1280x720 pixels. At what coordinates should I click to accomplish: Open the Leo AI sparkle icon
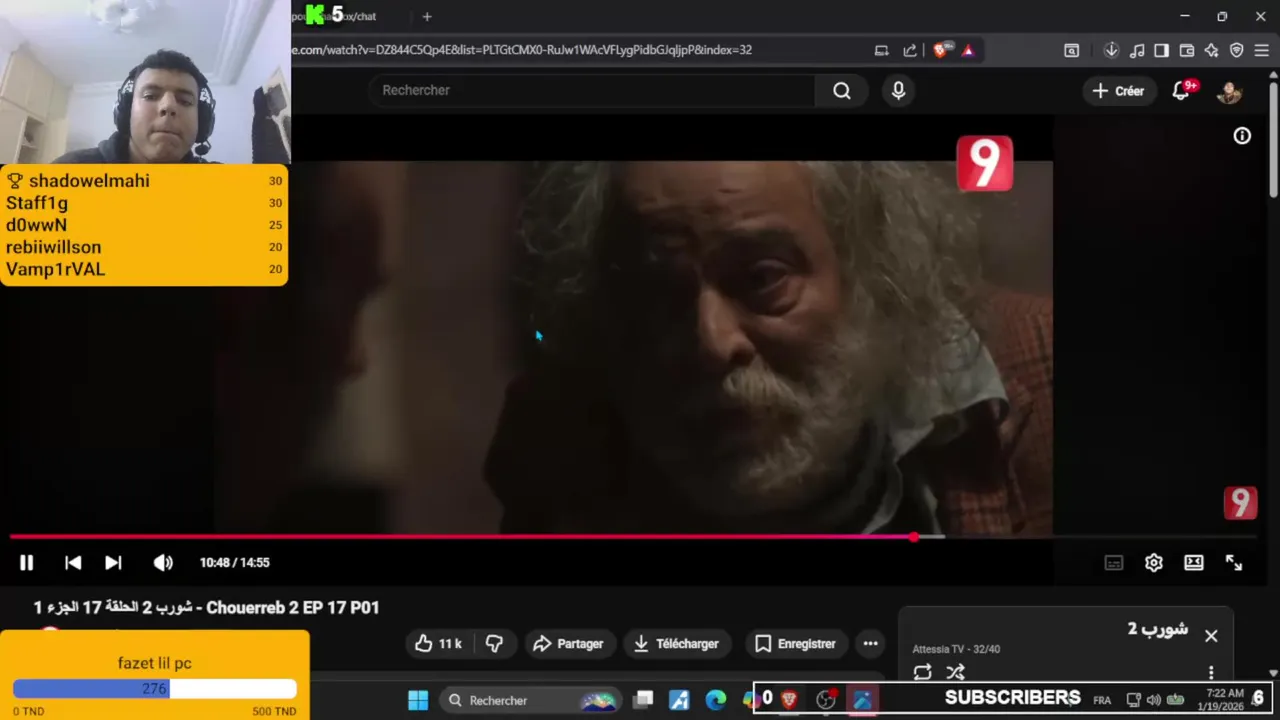(1211, 50)
